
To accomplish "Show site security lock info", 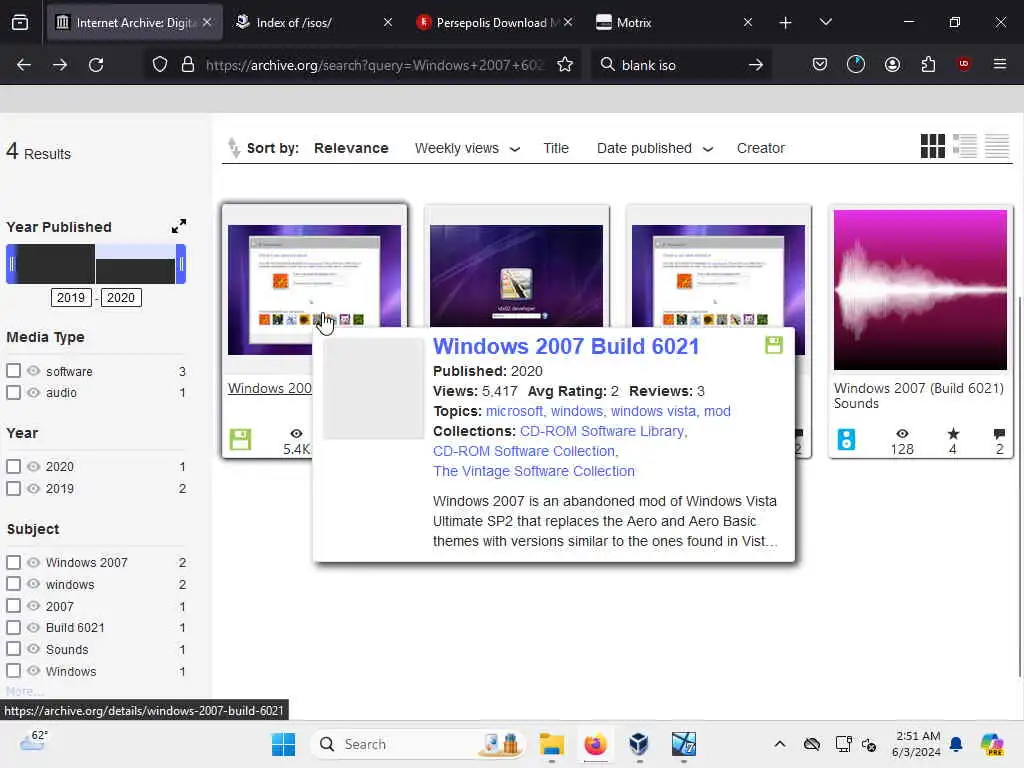I will click(188, 65).
